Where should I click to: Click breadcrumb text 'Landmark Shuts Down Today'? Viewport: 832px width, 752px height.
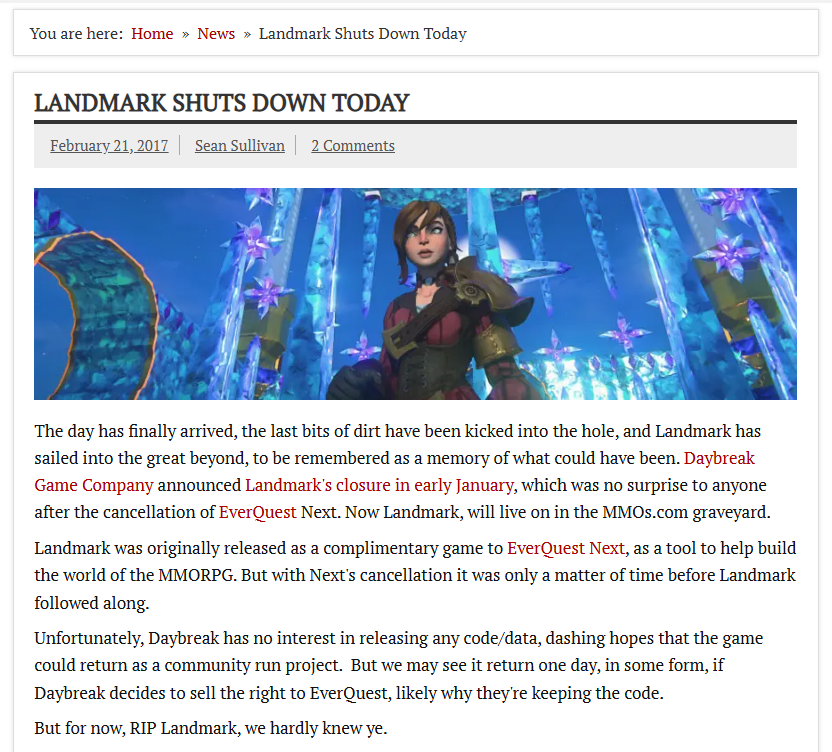(362, 33)
